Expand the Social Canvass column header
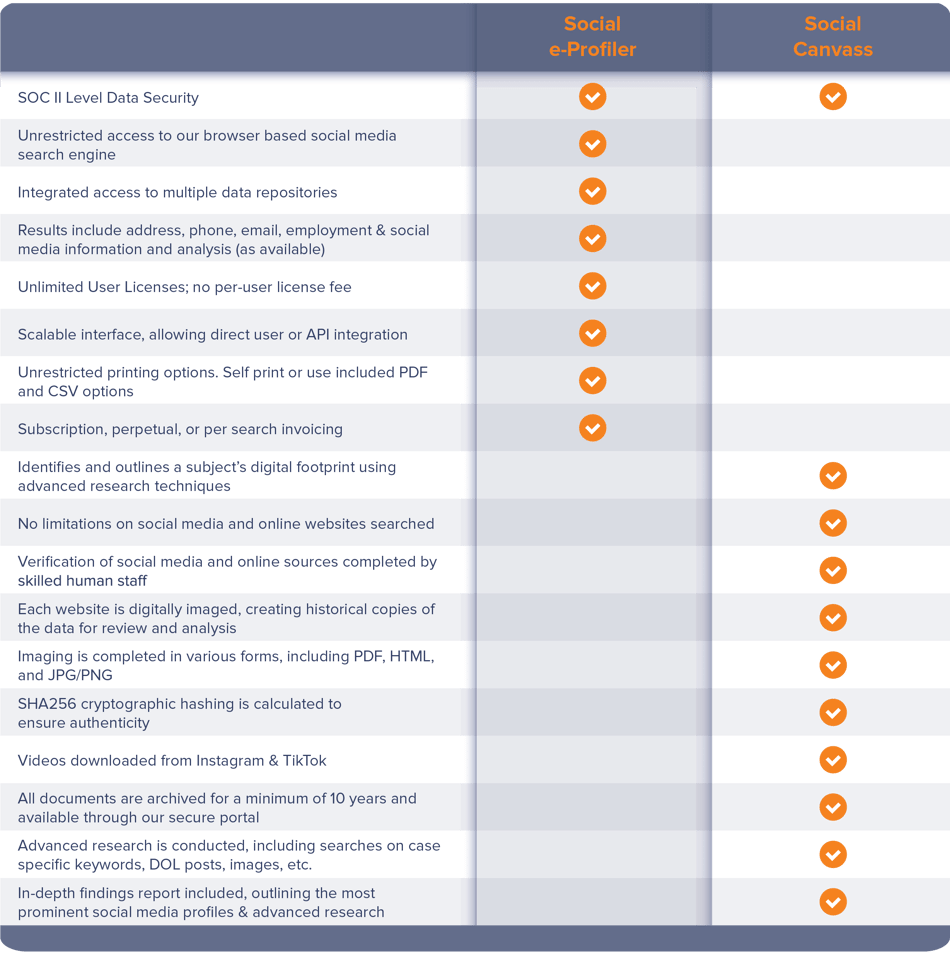 click(833, 35)
